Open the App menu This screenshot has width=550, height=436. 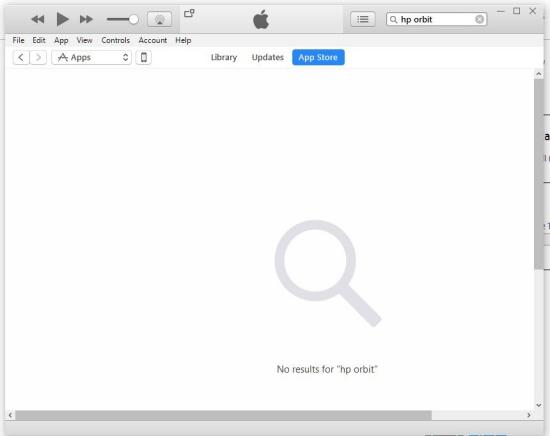[61, 41]
